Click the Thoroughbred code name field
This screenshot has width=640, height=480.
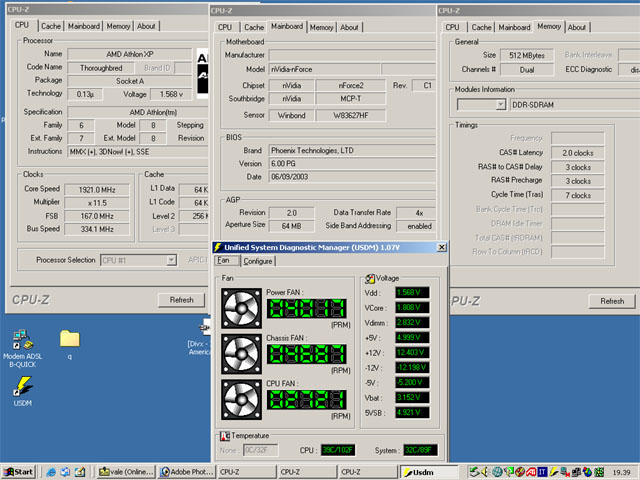click(101, 68)
